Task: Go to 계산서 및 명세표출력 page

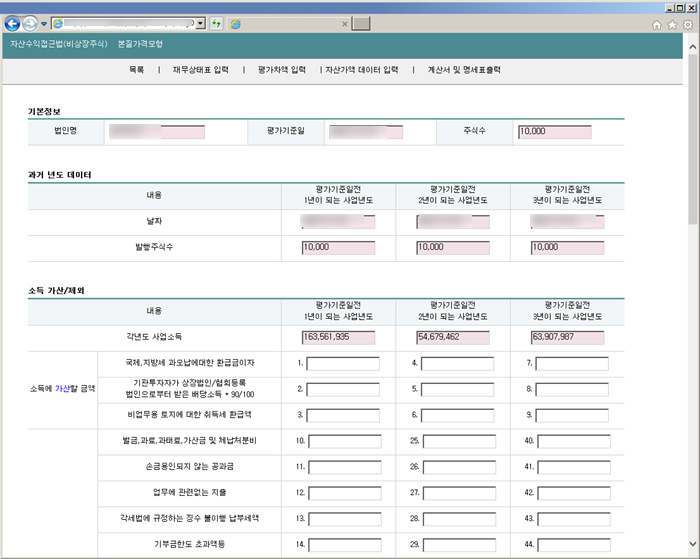Action: click(464, 70)
